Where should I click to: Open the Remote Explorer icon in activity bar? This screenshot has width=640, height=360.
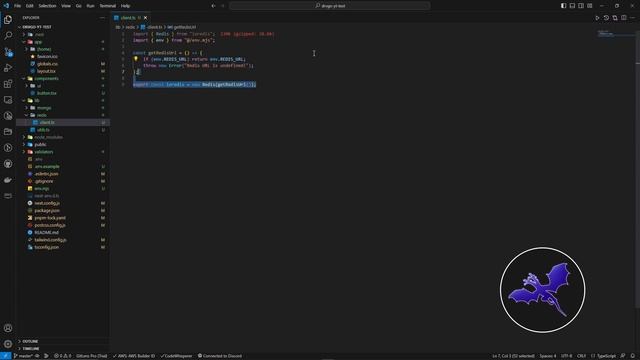click(8, 100)
